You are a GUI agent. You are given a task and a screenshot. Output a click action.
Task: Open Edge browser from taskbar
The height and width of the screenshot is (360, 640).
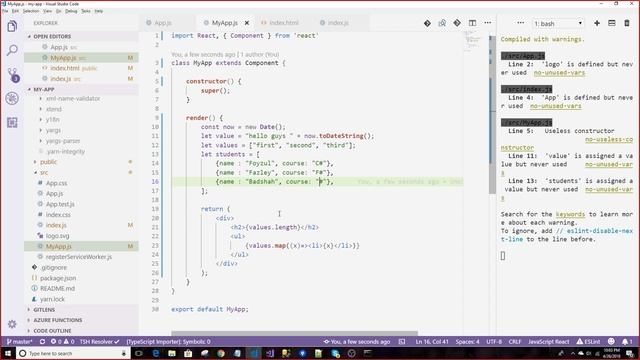tap(156, 353)
